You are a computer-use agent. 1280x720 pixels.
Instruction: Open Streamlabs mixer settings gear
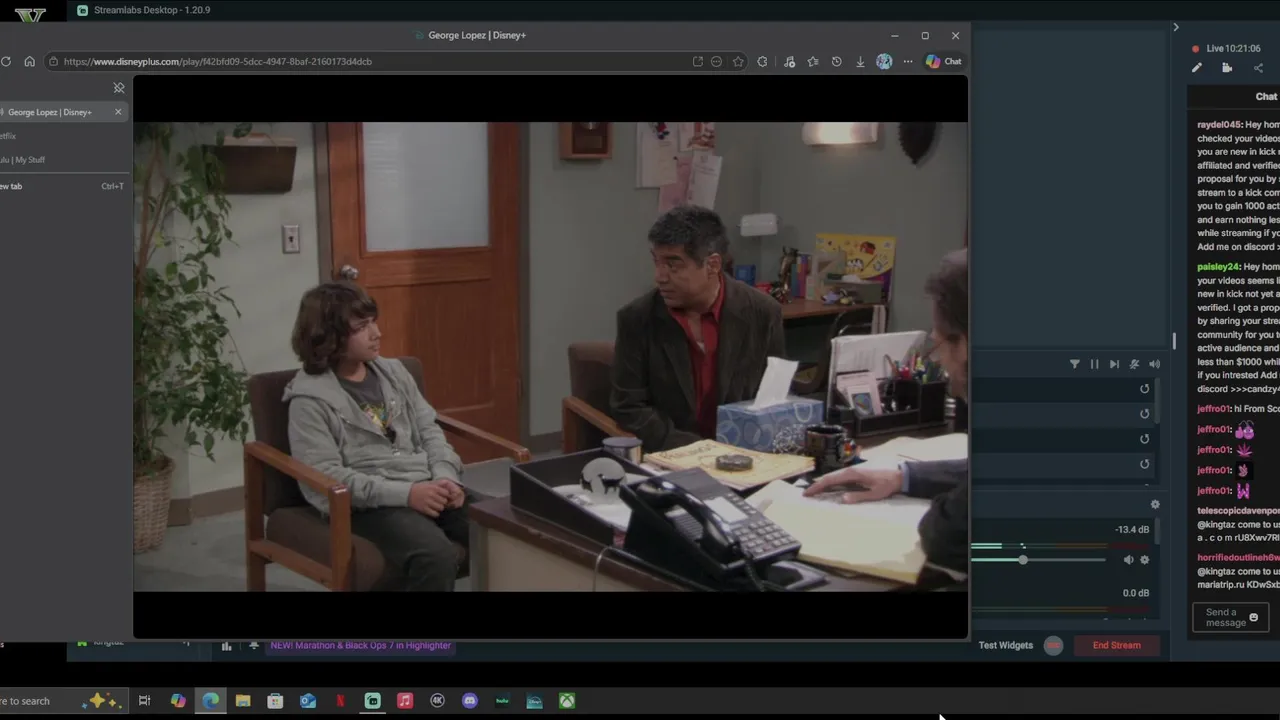point(1155,505)
